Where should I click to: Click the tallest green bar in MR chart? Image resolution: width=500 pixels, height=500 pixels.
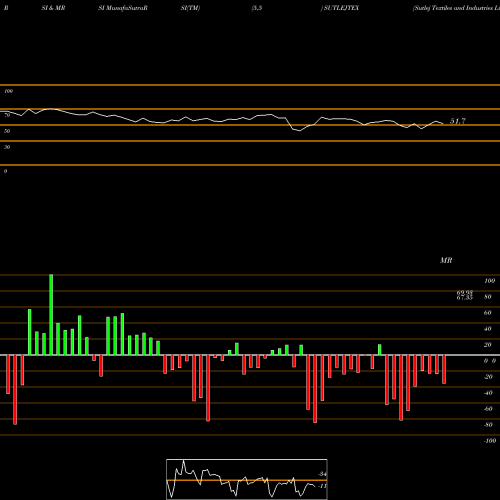click(x=51, y=315)
